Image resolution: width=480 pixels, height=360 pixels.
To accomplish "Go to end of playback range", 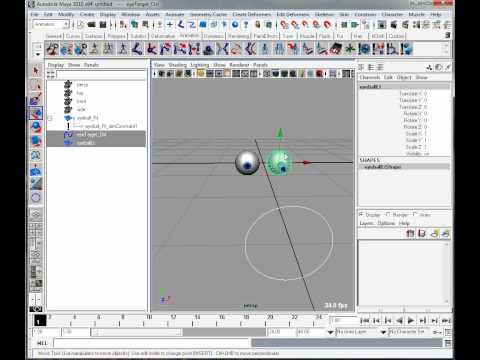I will pyautogui.click(x=446, y=321).
